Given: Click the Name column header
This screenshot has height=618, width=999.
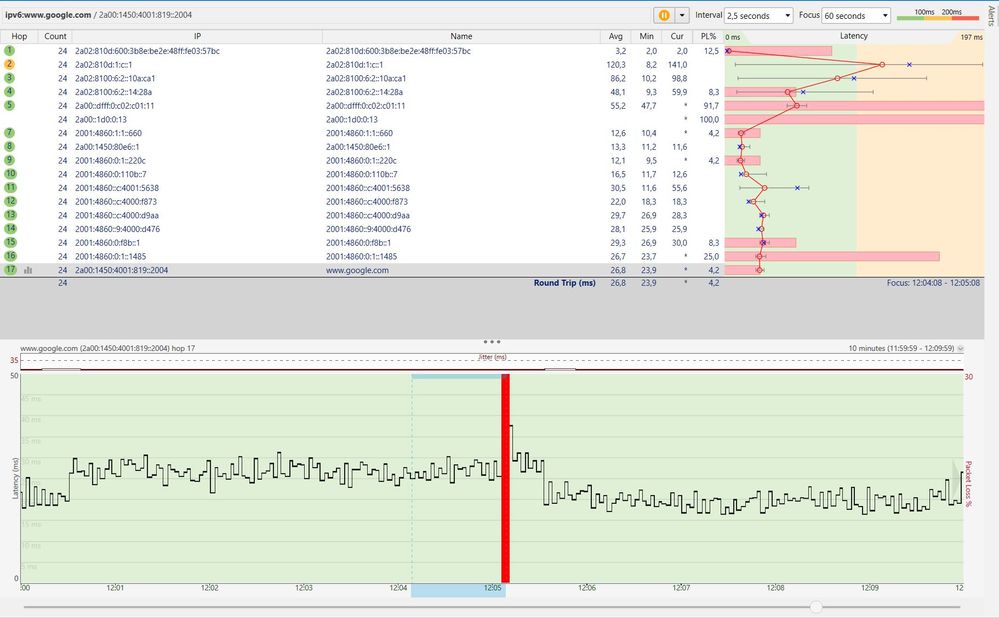Looking at the screenshot, I should point(461,36).
